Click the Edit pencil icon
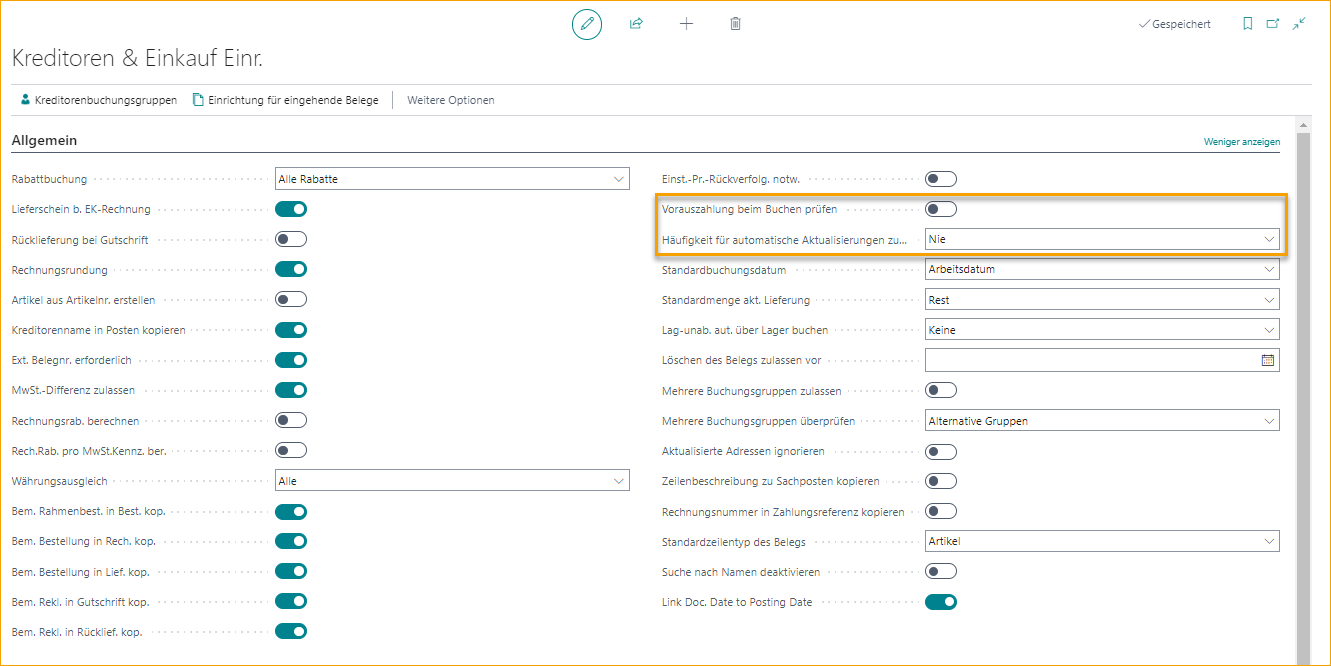Image resolution: width=1331 pixels, height=666 pixels. click(587, 24)
